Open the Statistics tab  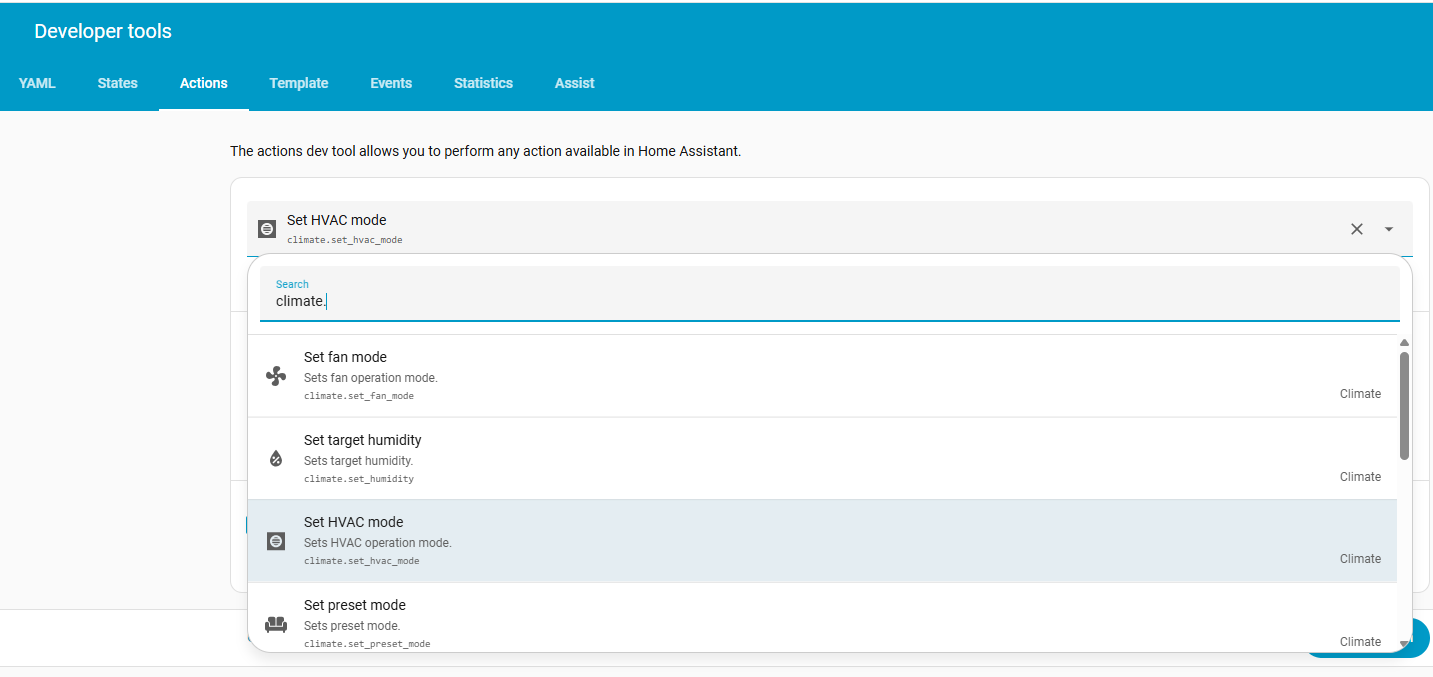(483, 83)
